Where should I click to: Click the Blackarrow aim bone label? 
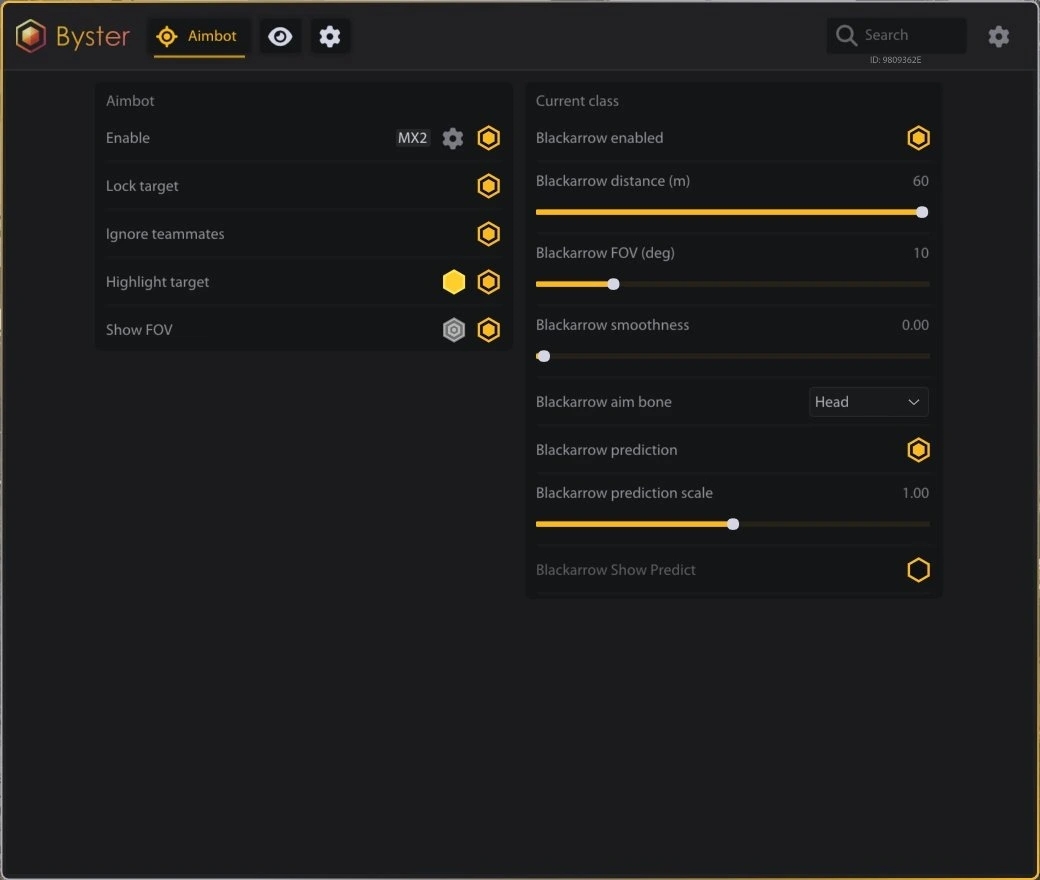click(x=604, y=402)
